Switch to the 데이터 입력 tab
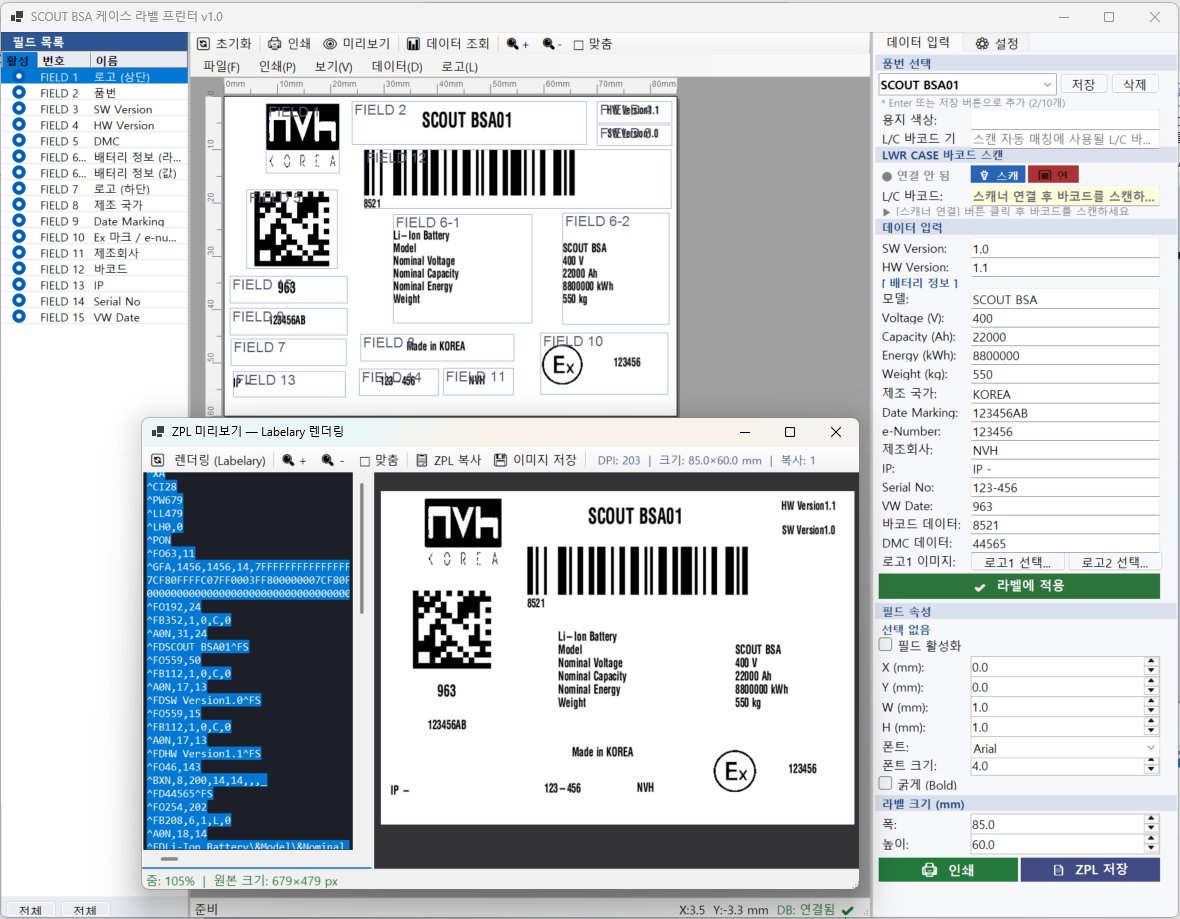The width and height of the screenshot is (1180, 919). (917, 42)
